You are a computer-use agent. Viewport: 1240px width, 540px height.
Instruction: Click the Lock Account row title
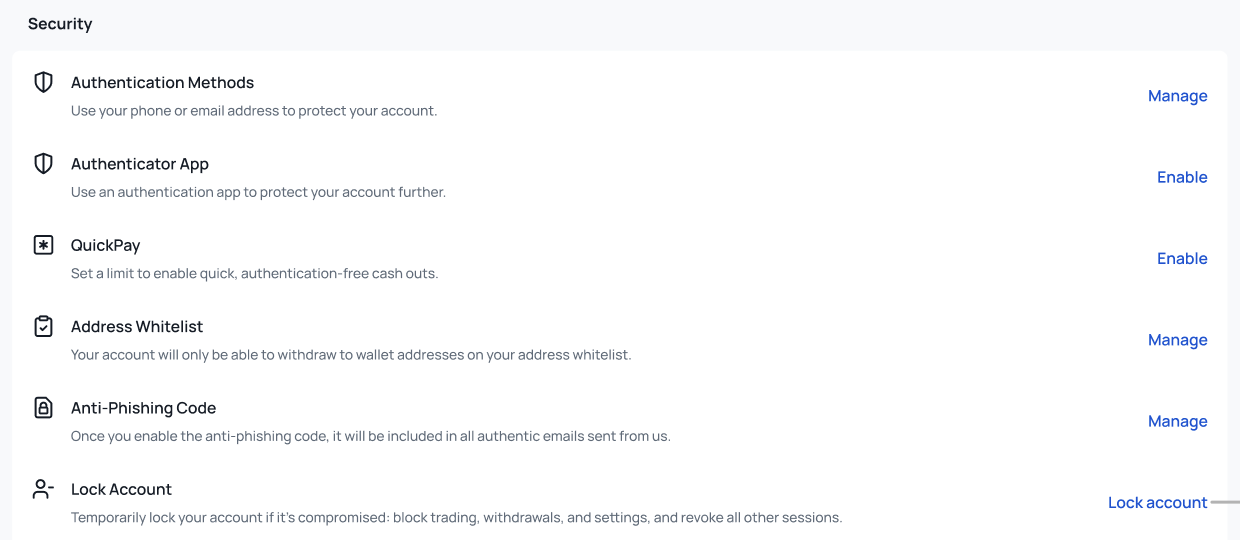click(x=121, y=489)
